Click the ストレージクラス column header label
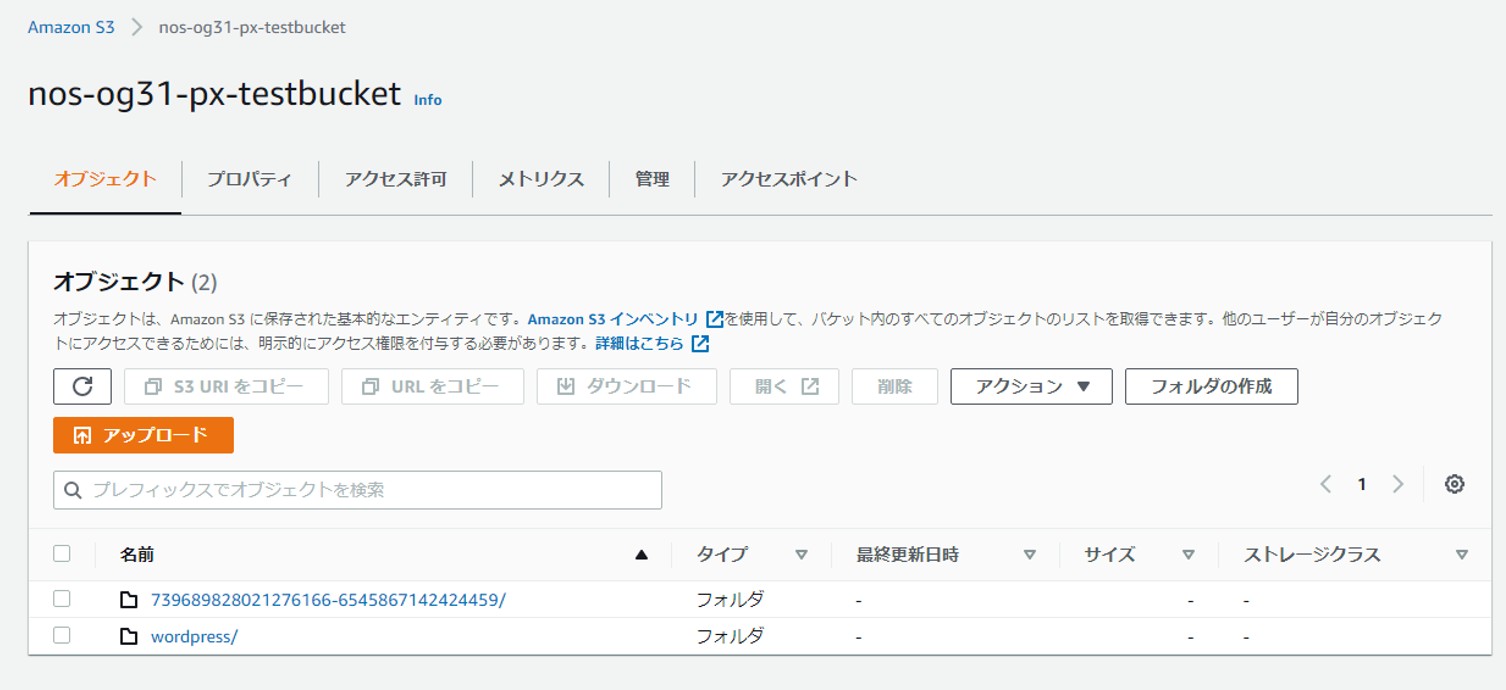Viewport: 1506px width, 690px height. [1311, 554]
